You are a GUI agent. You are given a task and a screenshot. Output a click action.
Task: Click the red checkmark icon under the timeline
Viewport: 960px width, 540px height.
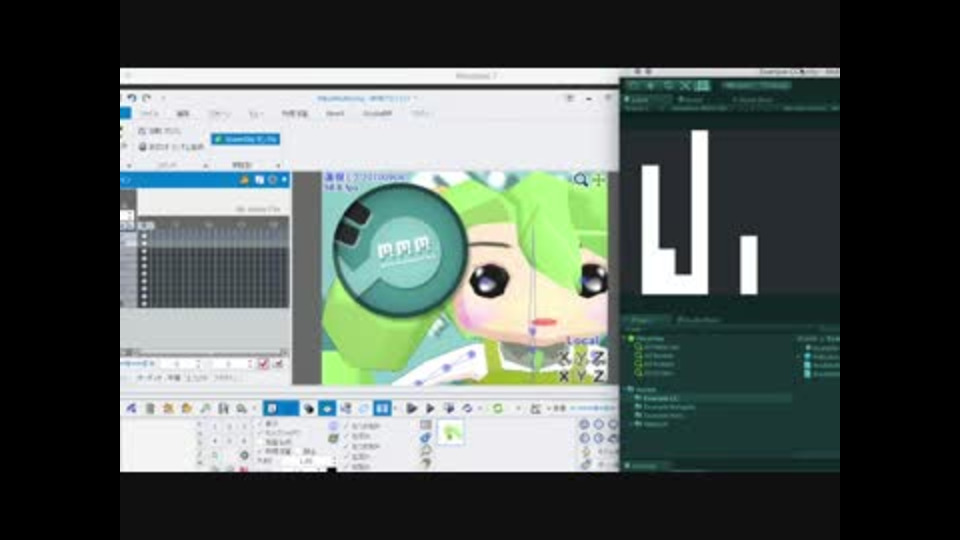point(263,364)
